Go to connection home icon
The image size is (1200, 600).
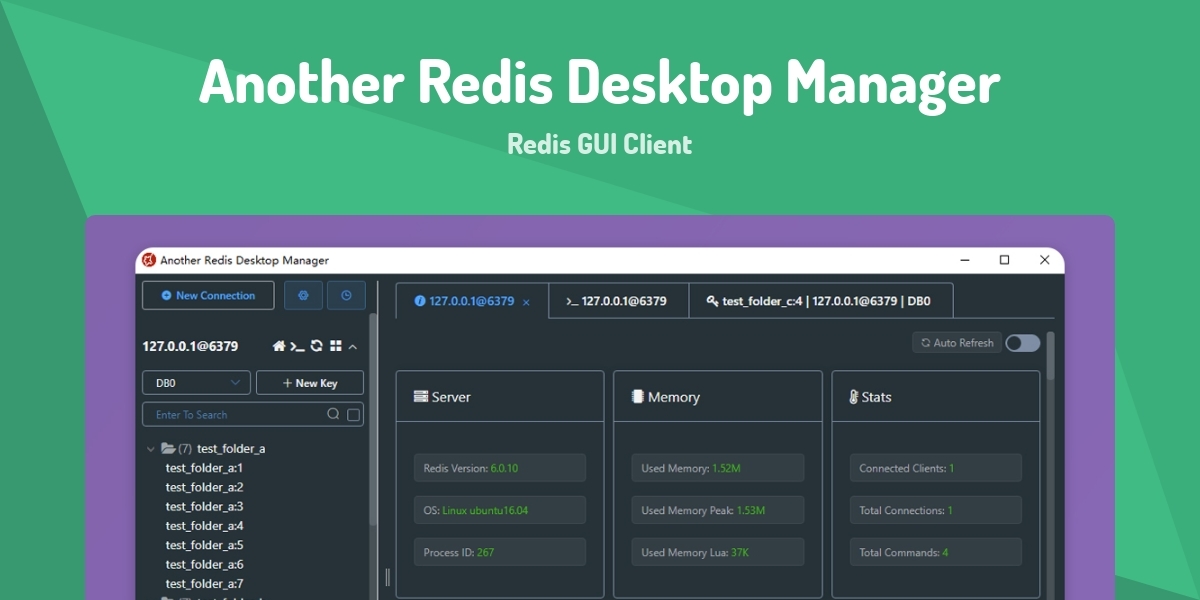pyautogui.click(x=279, y=346)
